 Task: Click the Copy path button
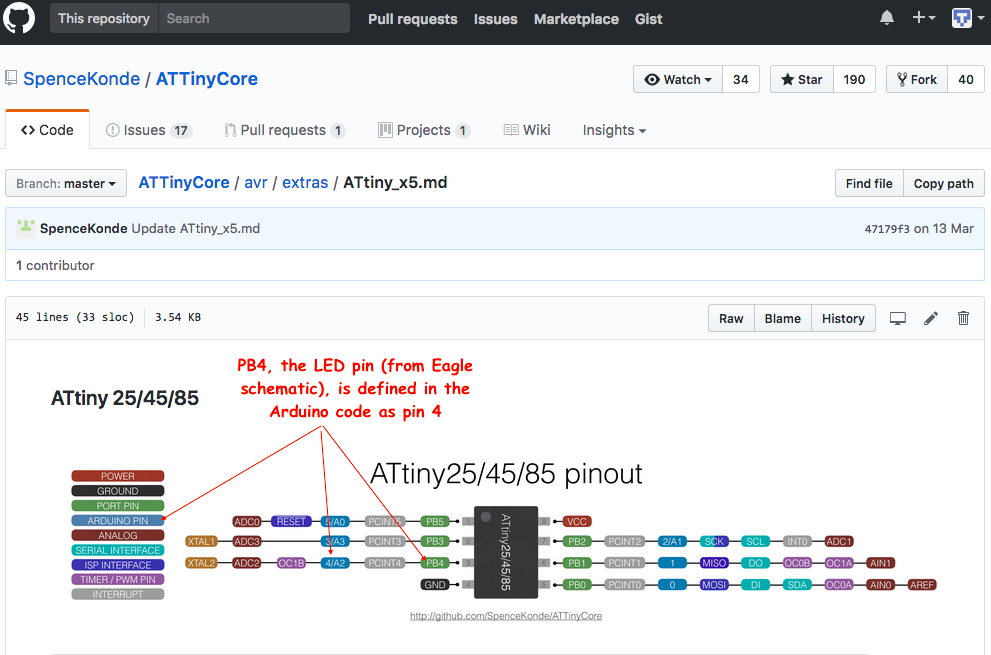pos(944,183)
